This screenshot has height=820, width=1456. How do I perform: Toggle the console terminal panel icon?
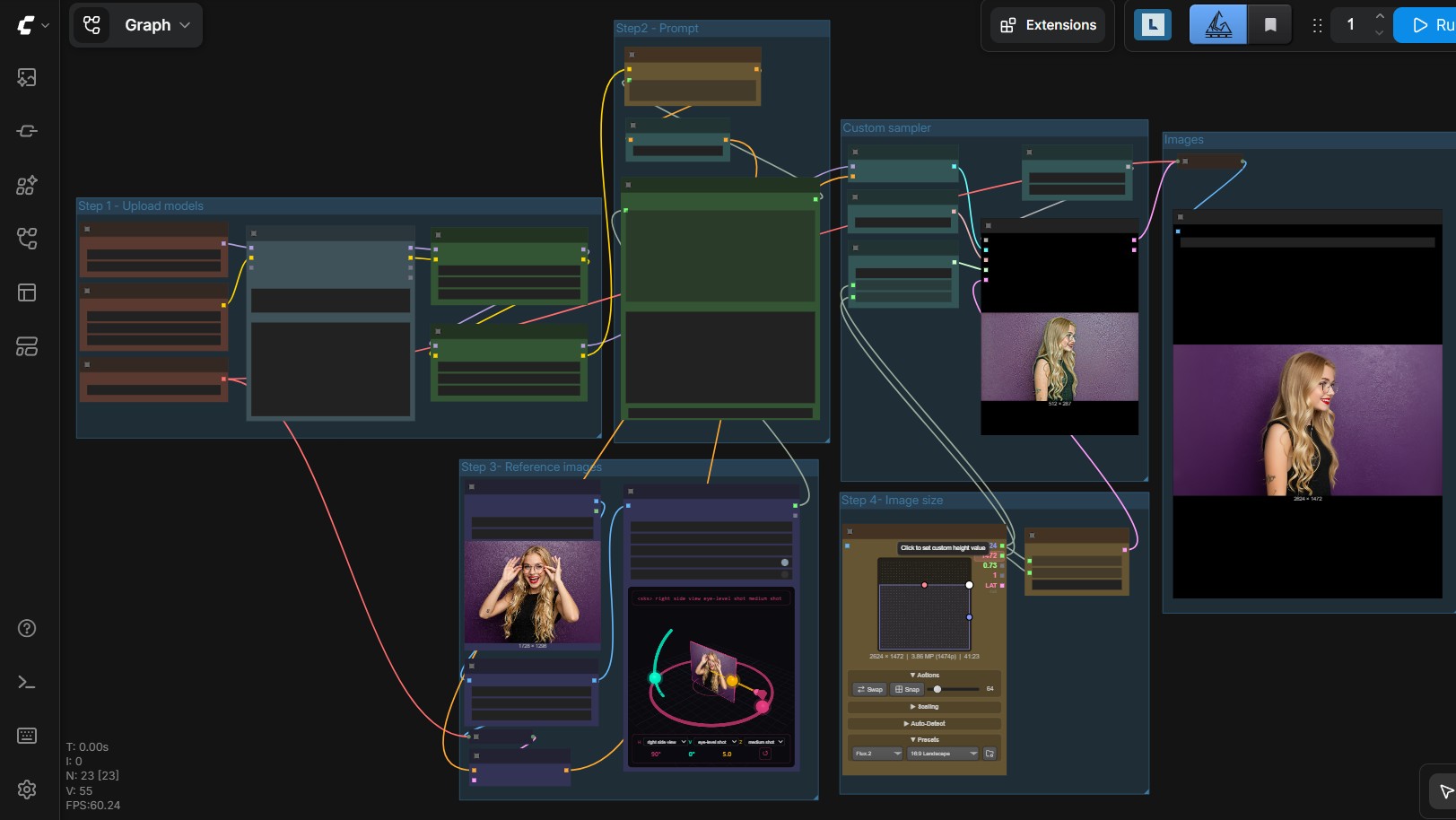[27, 683]
